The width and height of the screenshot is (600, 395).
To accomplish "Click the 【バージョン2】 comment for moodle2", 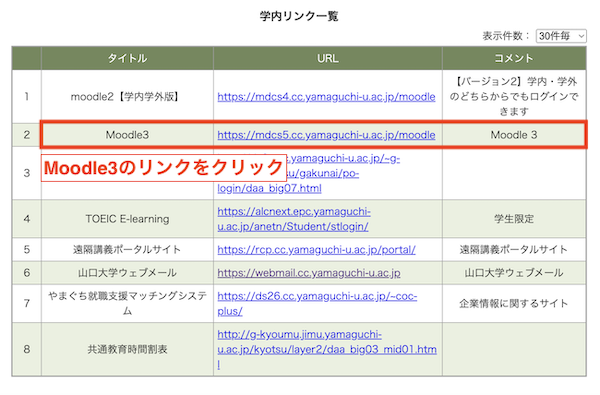I will pos(514,96).
